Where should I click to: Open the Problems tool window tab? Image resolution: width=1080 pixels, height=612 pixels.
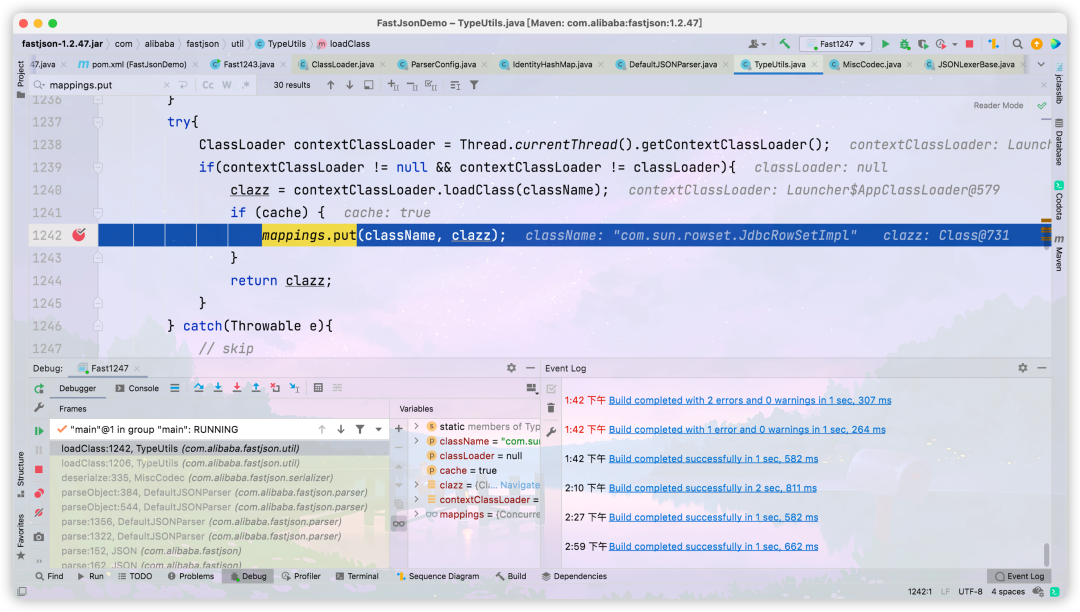click(191, 576)
